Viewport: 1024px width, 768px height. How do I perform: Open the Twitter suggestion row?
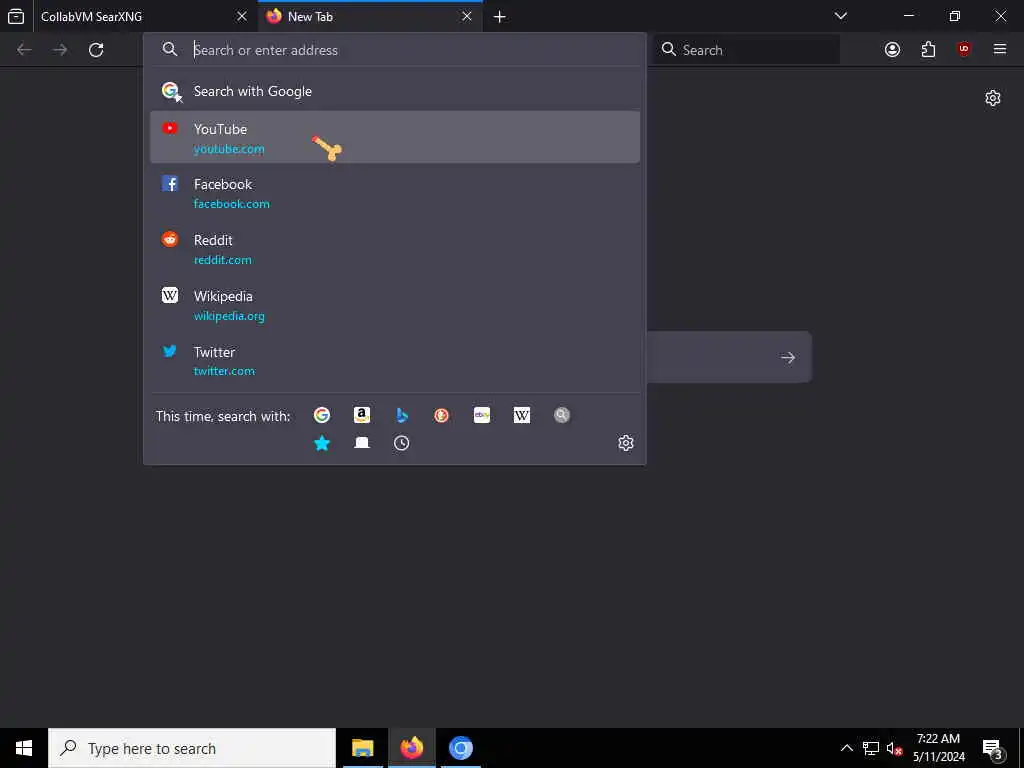coord(394,360)
